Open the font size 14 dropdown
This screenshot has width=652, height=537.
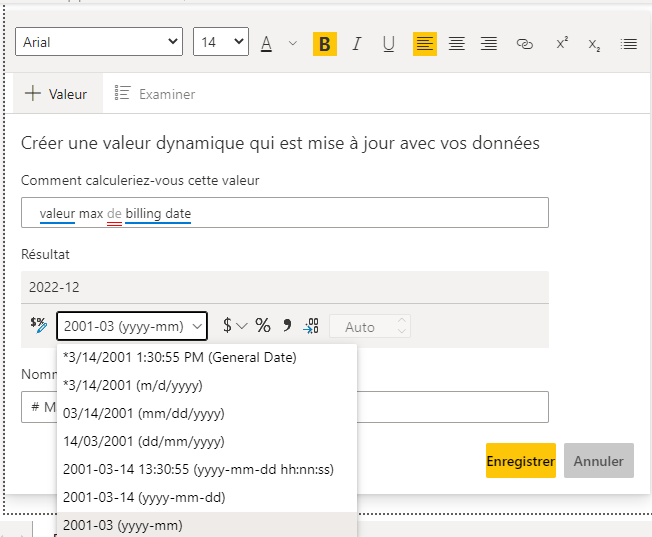point(221,42)
